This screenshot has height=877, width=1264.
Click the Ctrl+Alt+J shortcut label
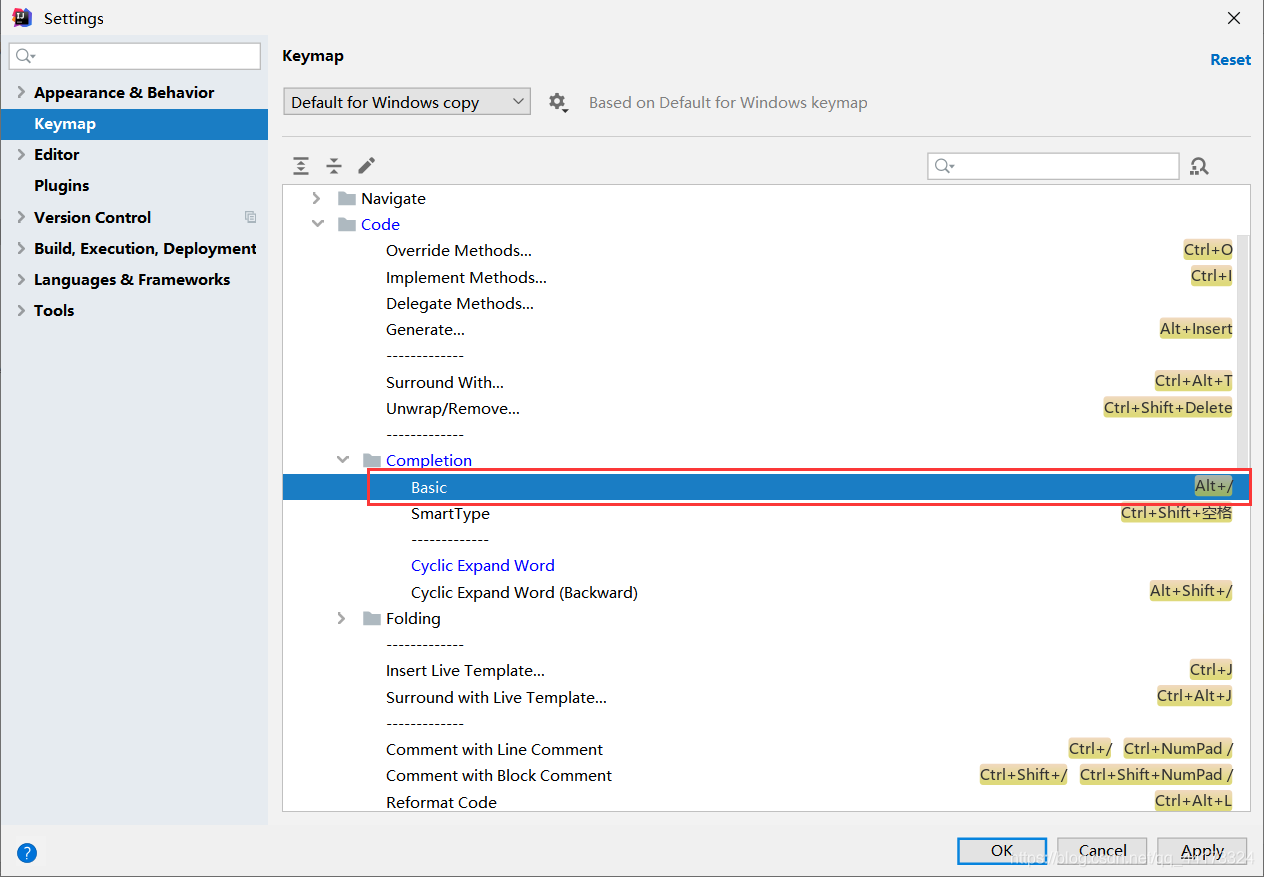(x=1194, y=696)
